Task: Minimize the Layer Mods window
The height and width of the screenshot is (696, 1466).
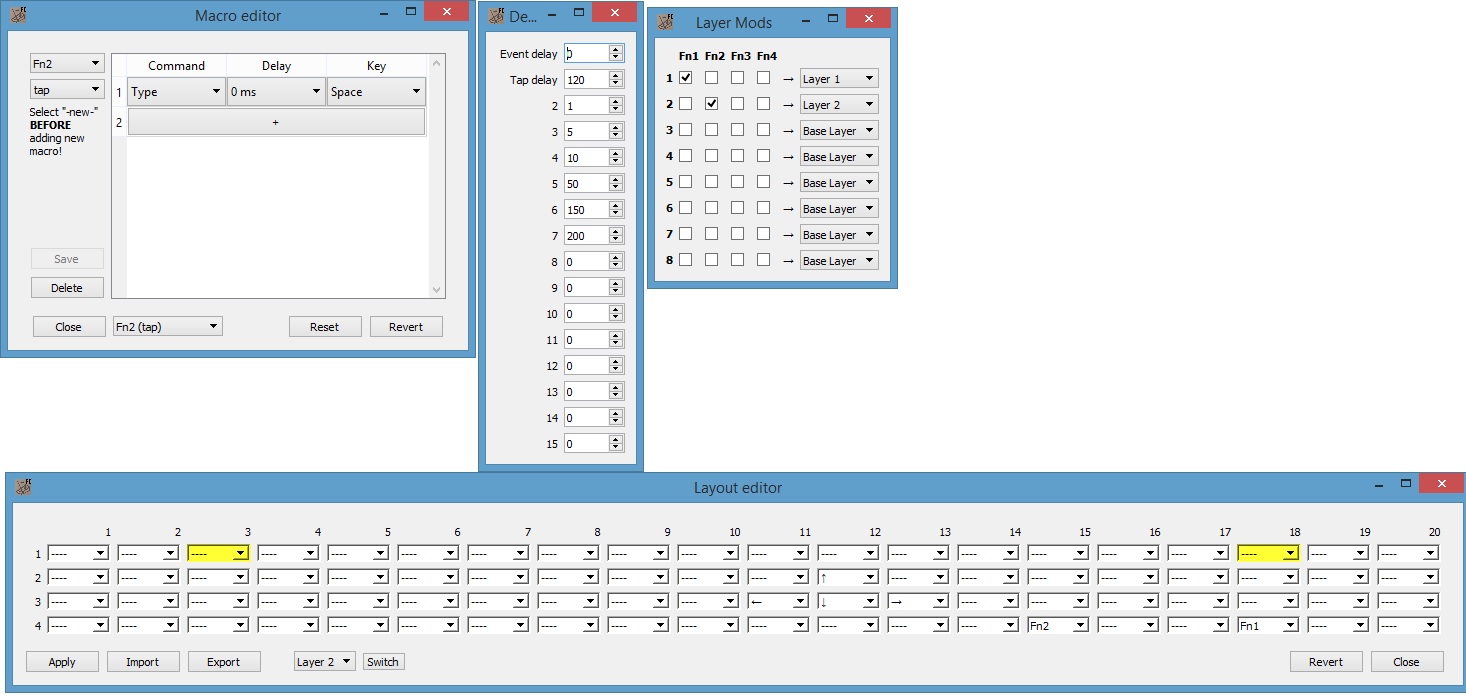Action: coord(804,19)
